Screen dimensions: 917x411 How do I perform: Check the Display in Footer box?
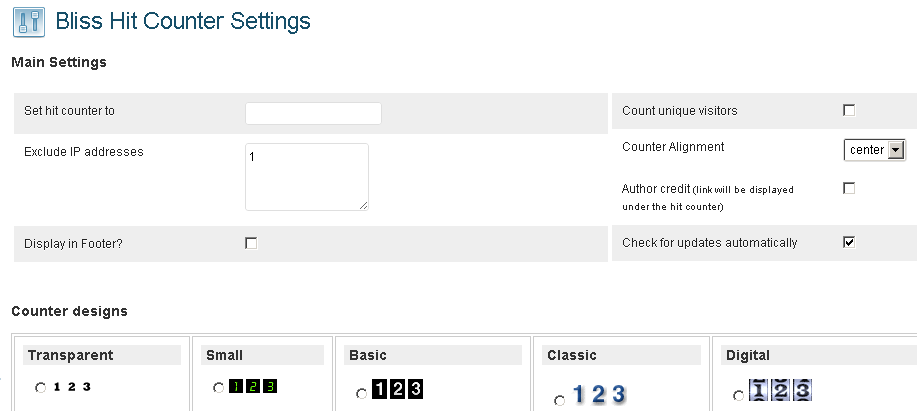coord(251,243)
